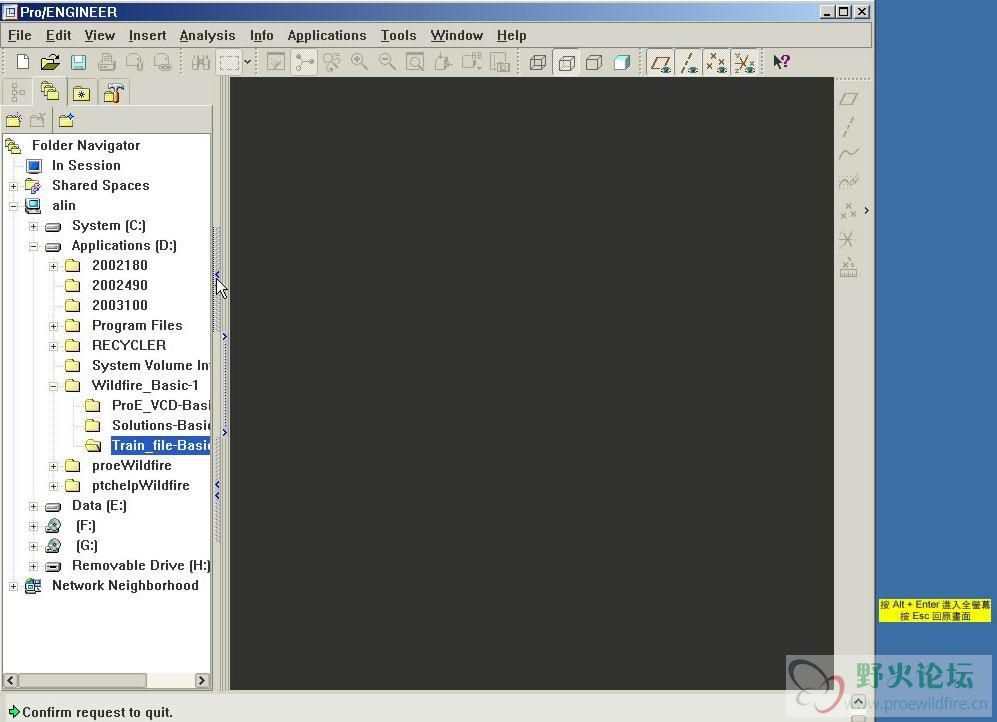Toggle datum planes display
The width and height of the screenshot is (997, 722).
[x=661, y=62]
